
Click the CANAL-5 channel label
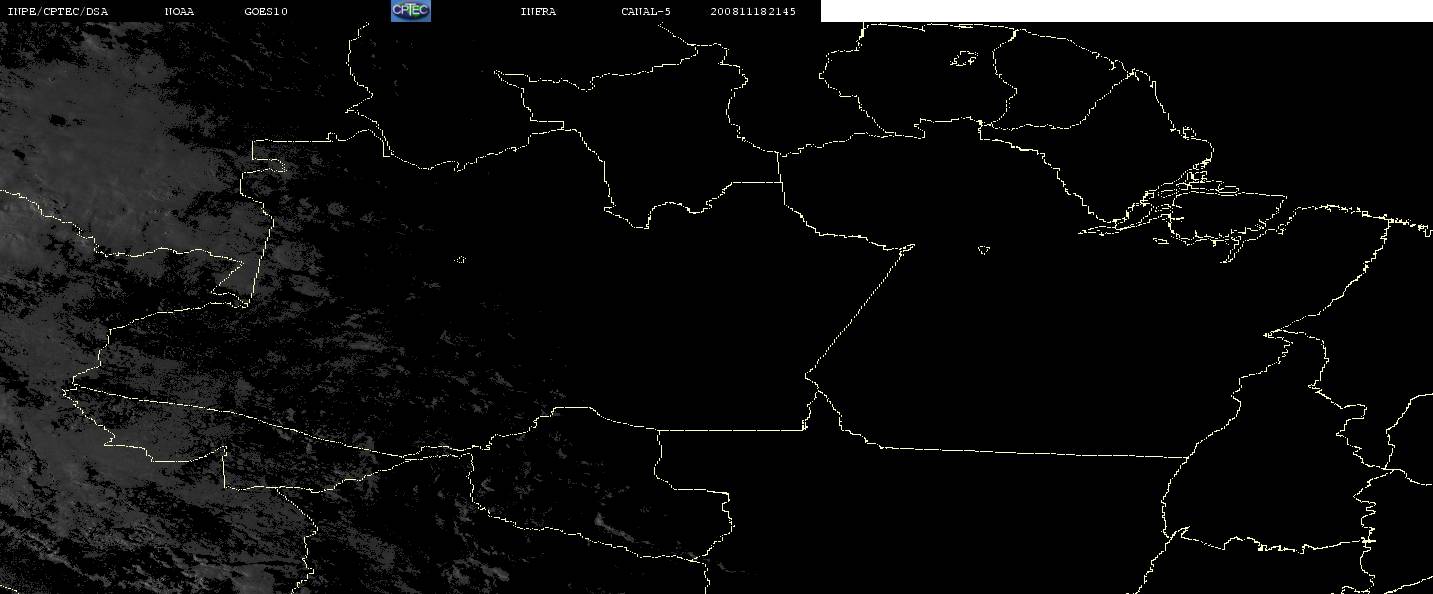646,12
